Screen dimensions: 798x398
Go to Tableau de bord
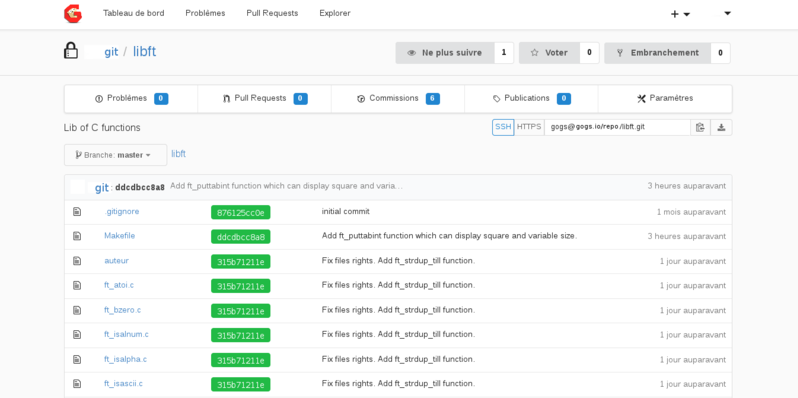133,13
